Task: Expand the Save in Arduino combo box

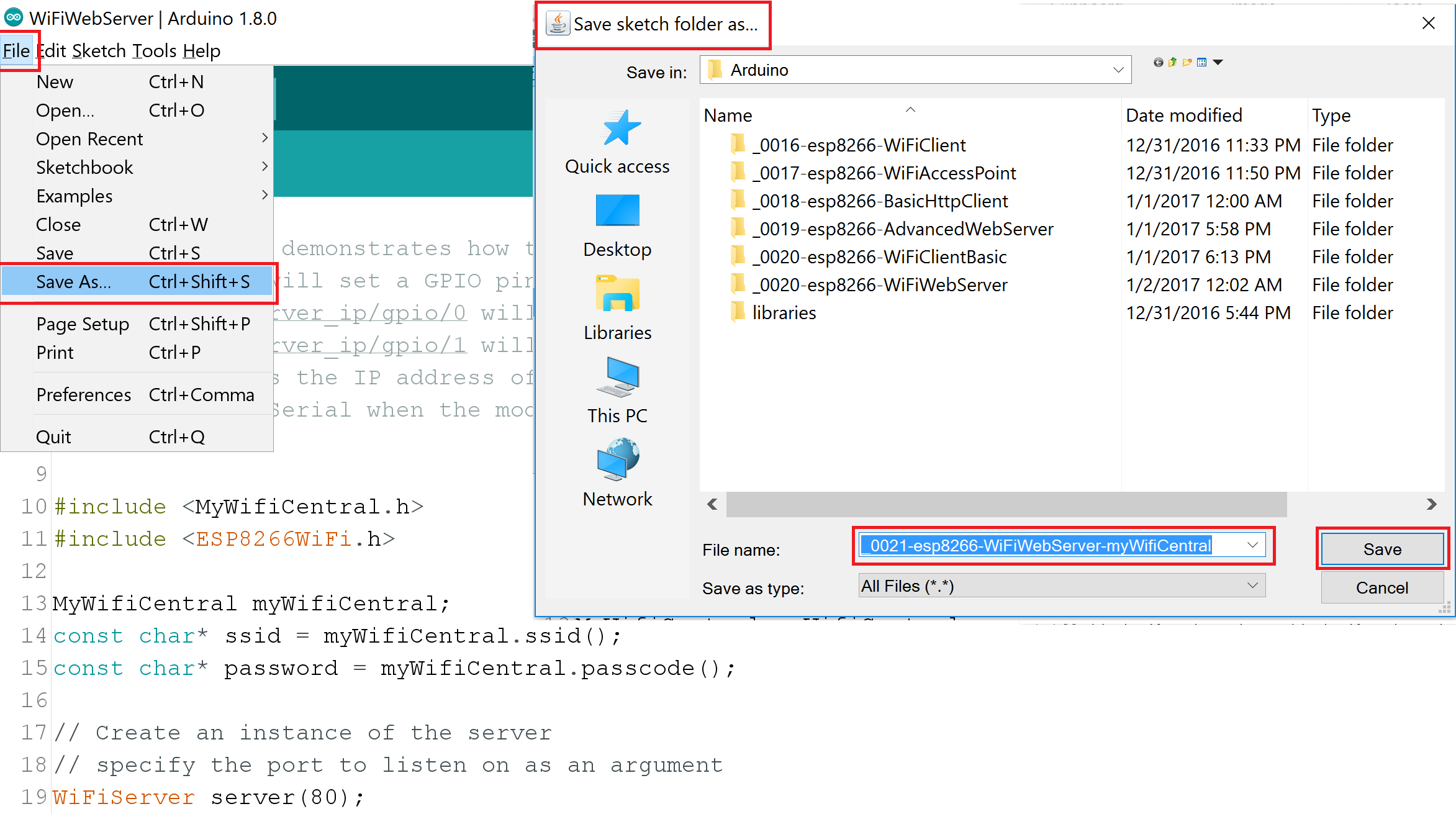Action: click(1118, 70)
